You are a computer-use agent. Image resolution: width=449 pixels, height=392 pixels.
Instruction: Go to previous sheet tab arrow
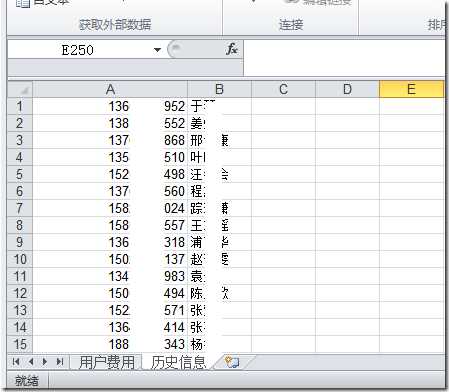tap(31, 362)
